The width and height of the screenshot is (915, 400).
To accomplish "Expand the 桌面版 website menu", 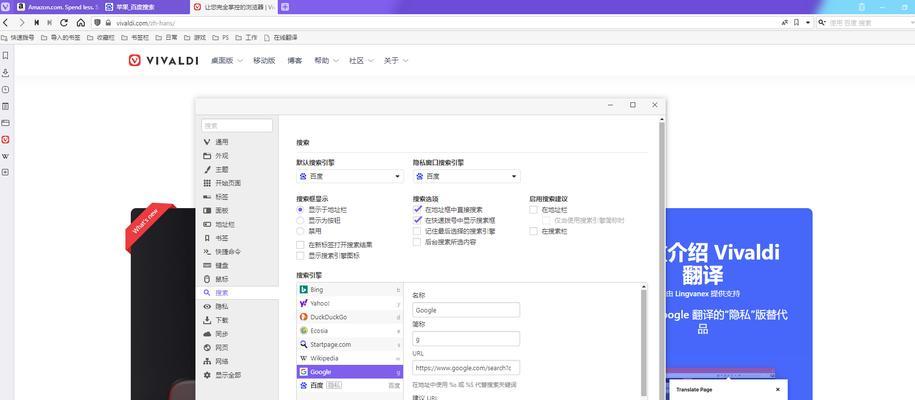I will tap(226, 60).
